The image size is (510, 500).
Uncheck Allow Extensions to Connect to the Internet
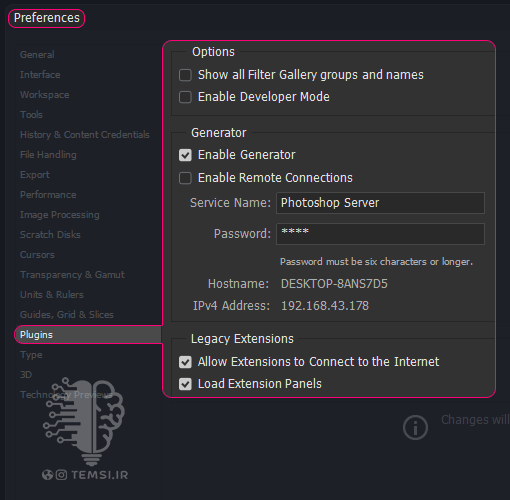(x=185, y=362)
